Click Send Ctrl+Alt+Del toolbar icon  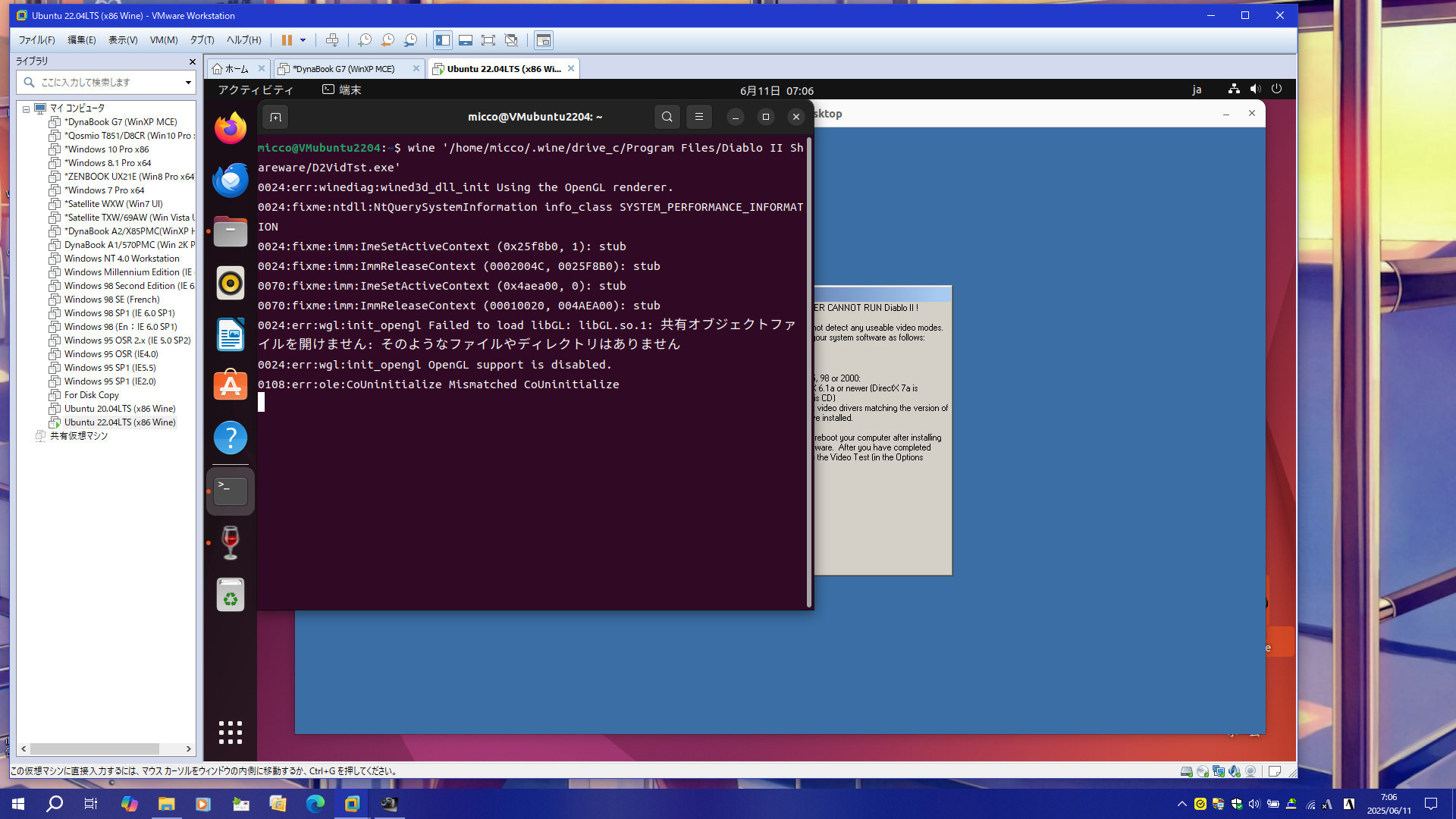click(331, 40)
